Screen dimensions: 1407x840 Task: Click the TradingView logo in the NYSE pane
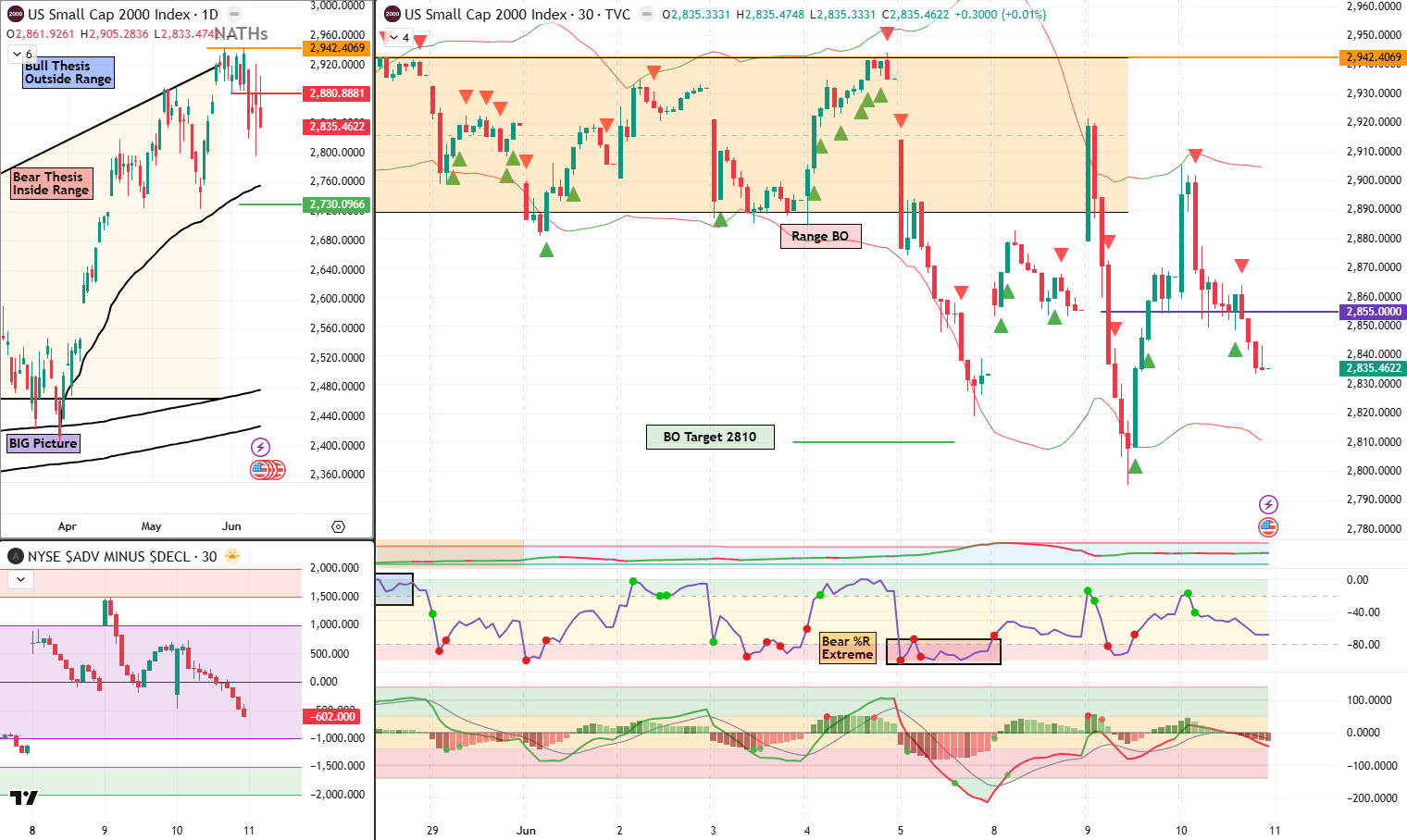point(25,797)
